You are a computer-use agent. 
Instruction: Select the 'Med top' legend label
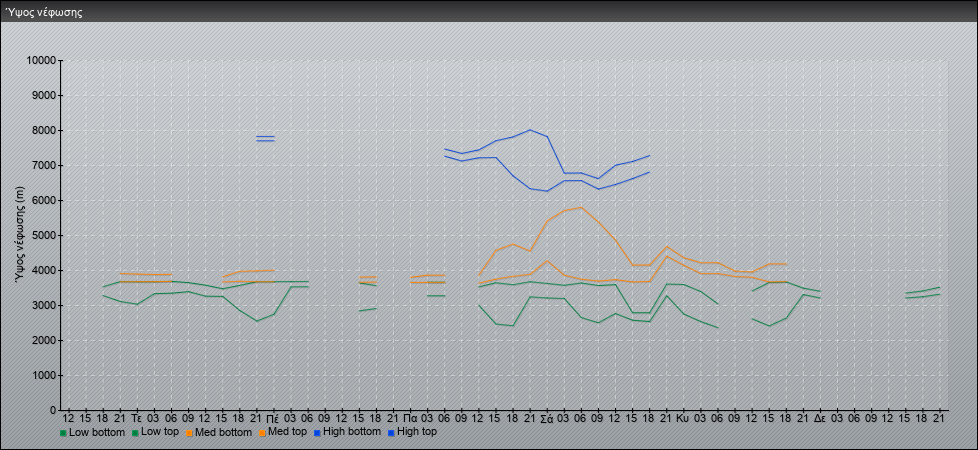click(288, 432)
